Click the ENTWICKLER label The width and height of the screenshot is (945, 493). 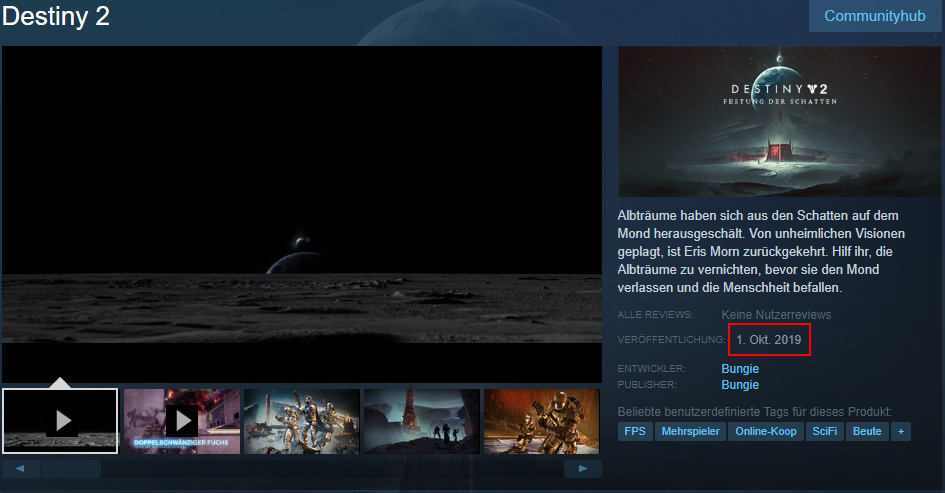pos(651,368)
